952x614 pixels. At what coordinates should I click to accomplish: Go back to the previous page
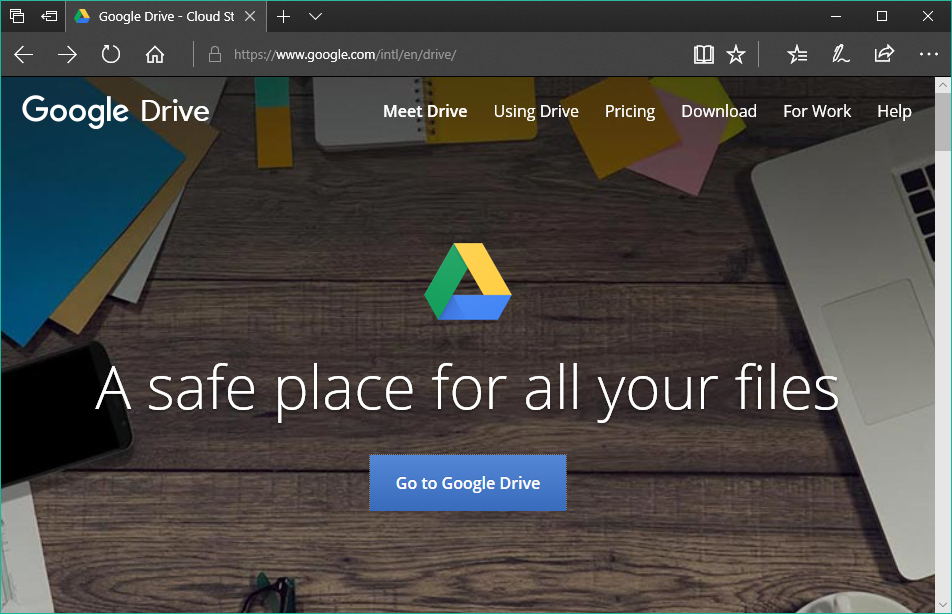[24, 55]
